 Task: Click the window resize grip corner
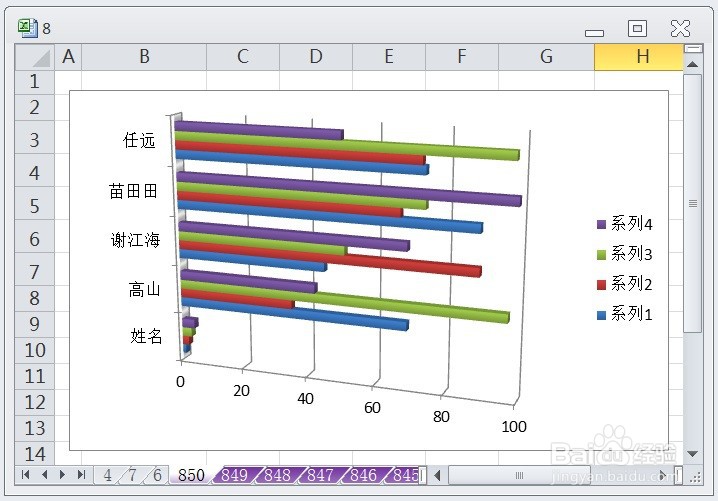point(695,477)
